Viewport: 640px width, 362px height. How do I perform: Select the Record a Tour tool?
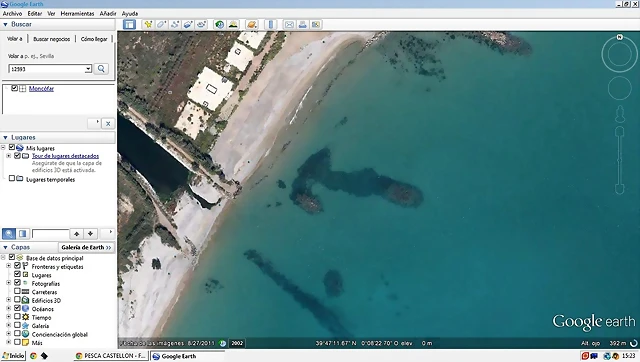[201, 24]
